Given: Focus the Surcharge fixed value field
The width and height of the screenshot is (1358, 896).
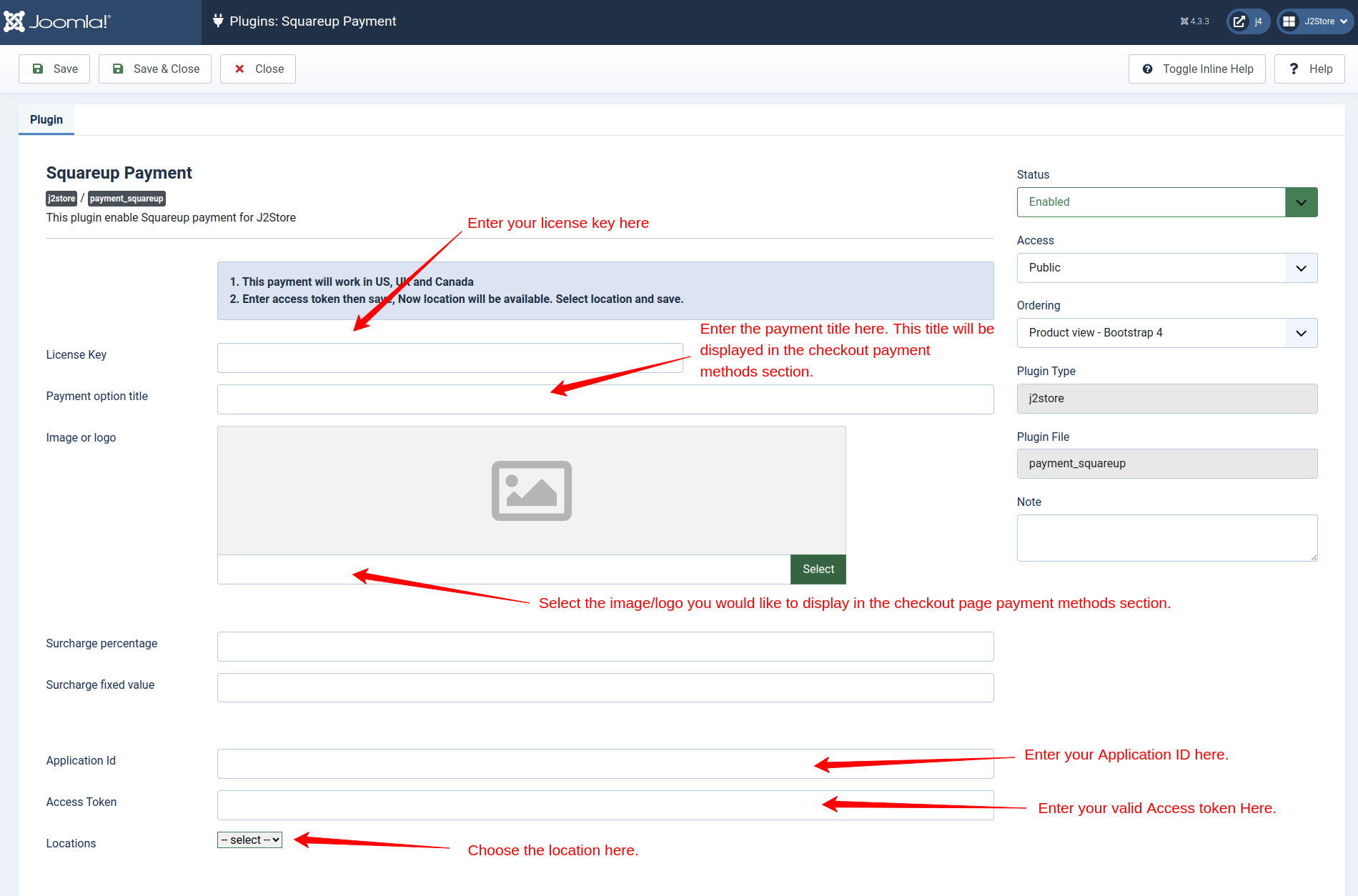Looking at the screenshot, I should click(x=605, y=687).
